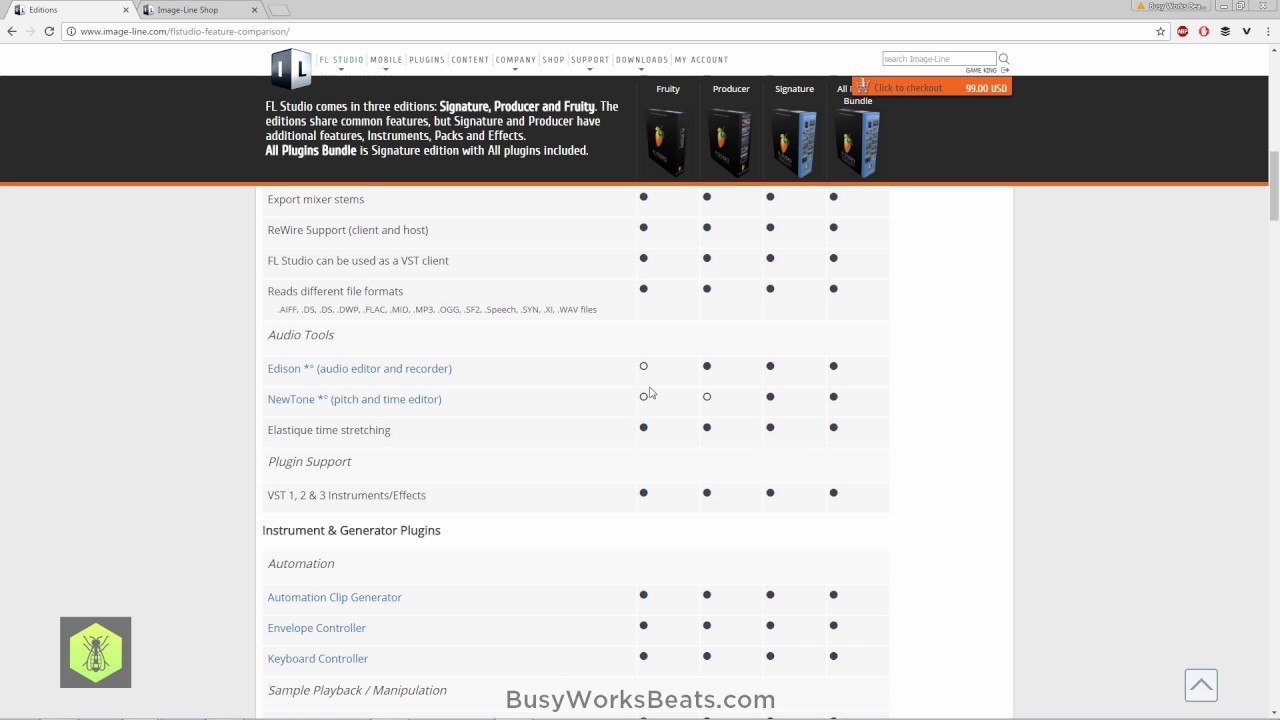Click the Elastique time stretching row
This screenshot has width=1280, height=720.
click(575, 430)
